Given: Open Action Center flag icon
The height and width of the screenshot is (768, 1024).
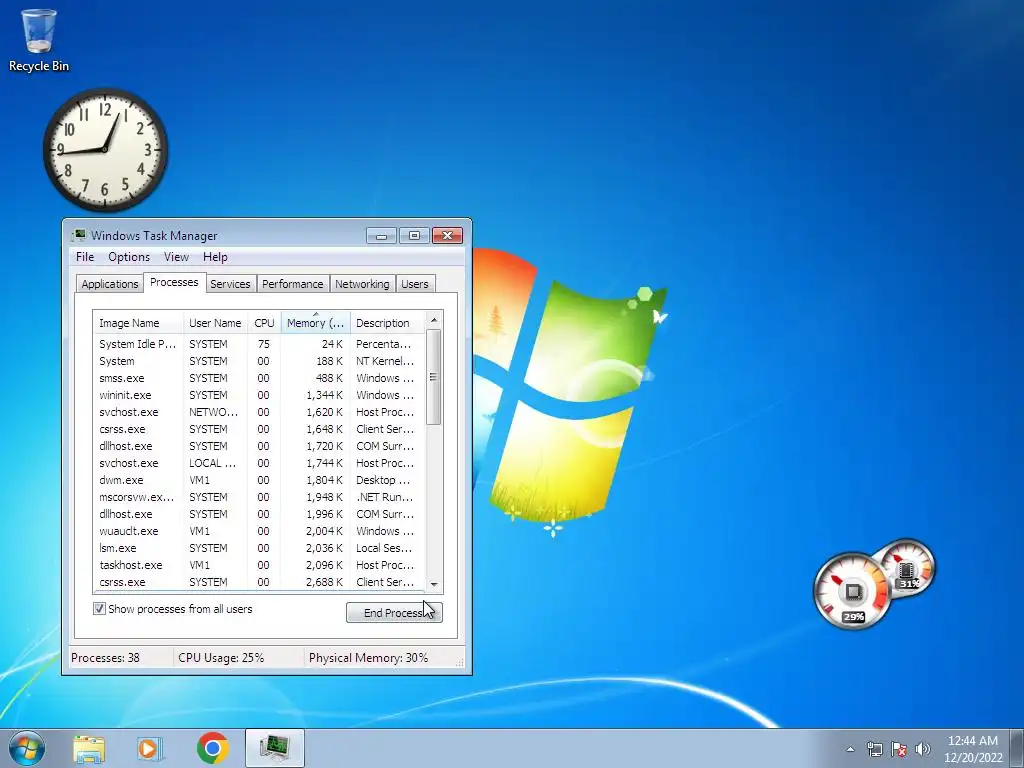Looking at the screenshot, I should click(x=899, y=749).
